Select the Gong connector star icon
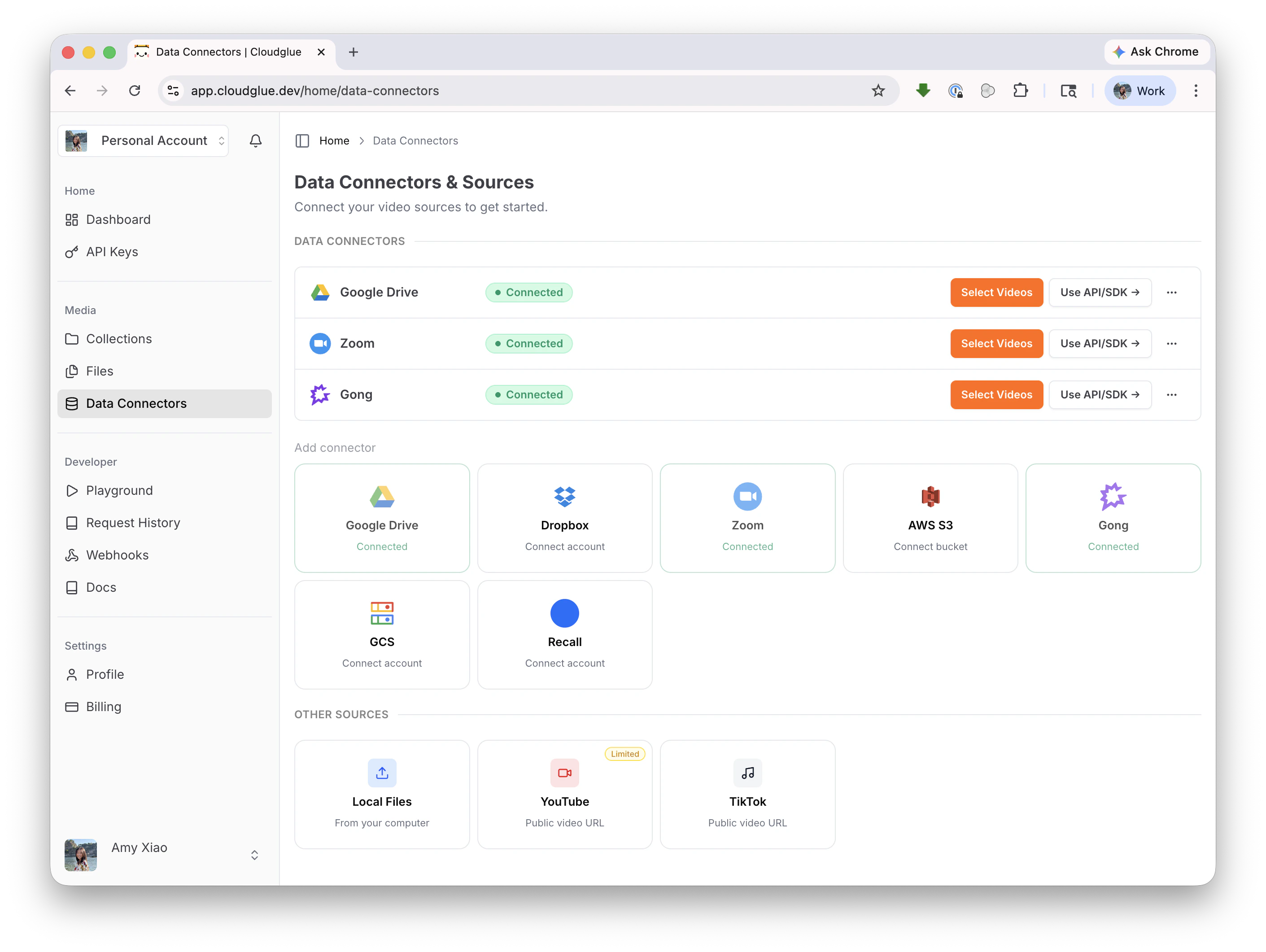Screen dimensions: 1266x952 tap(319, 394)
